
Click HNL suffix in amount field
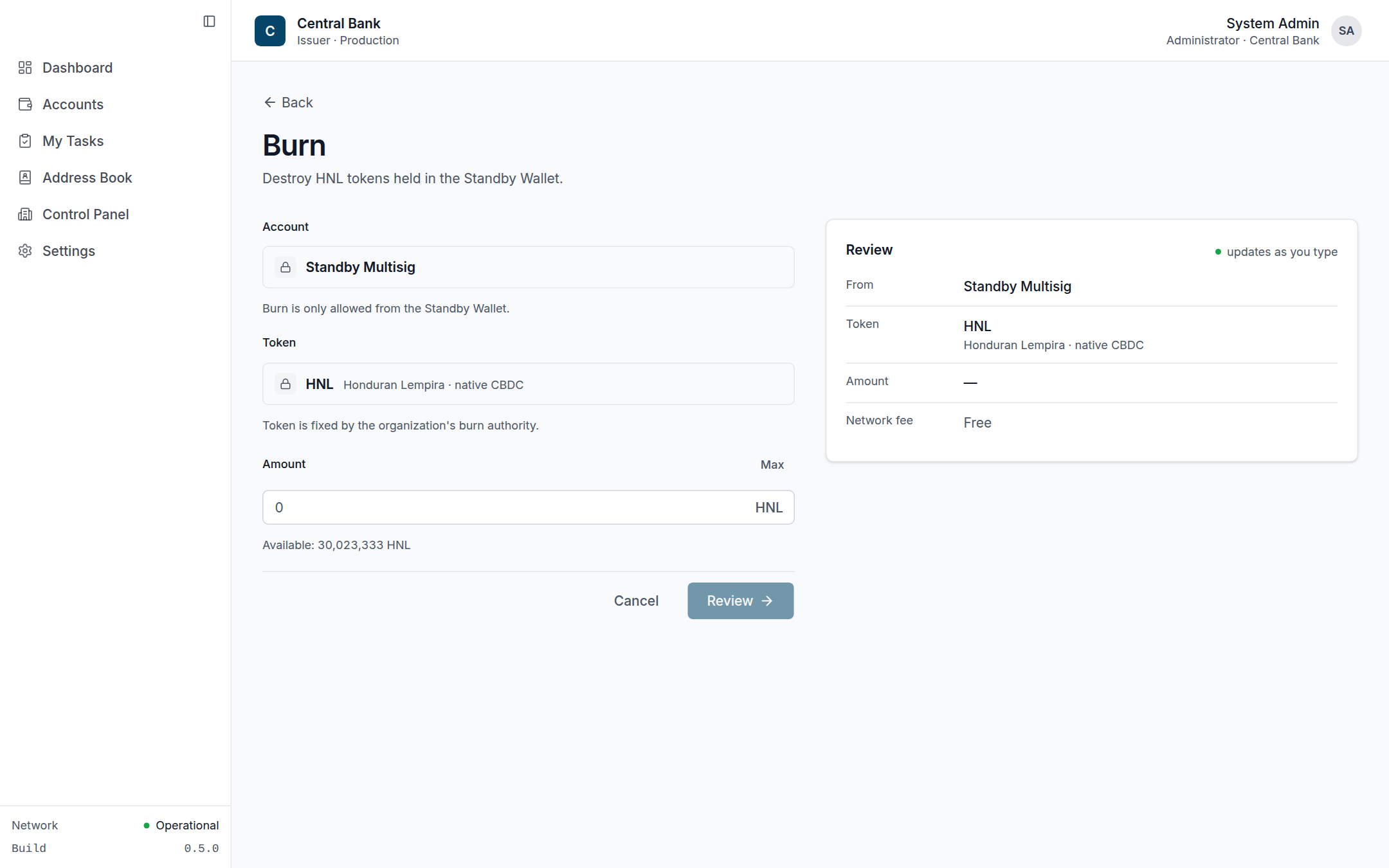768,507
